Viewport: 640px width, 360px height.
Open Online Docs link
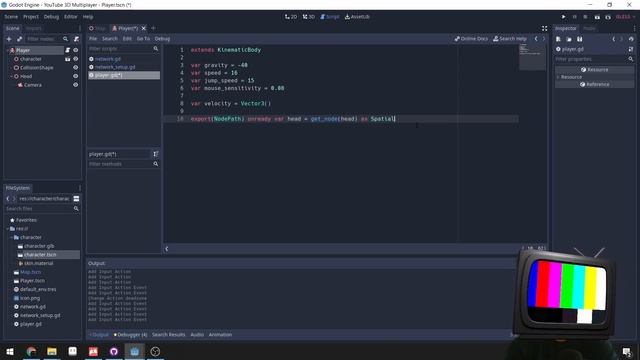click(471, 39)
